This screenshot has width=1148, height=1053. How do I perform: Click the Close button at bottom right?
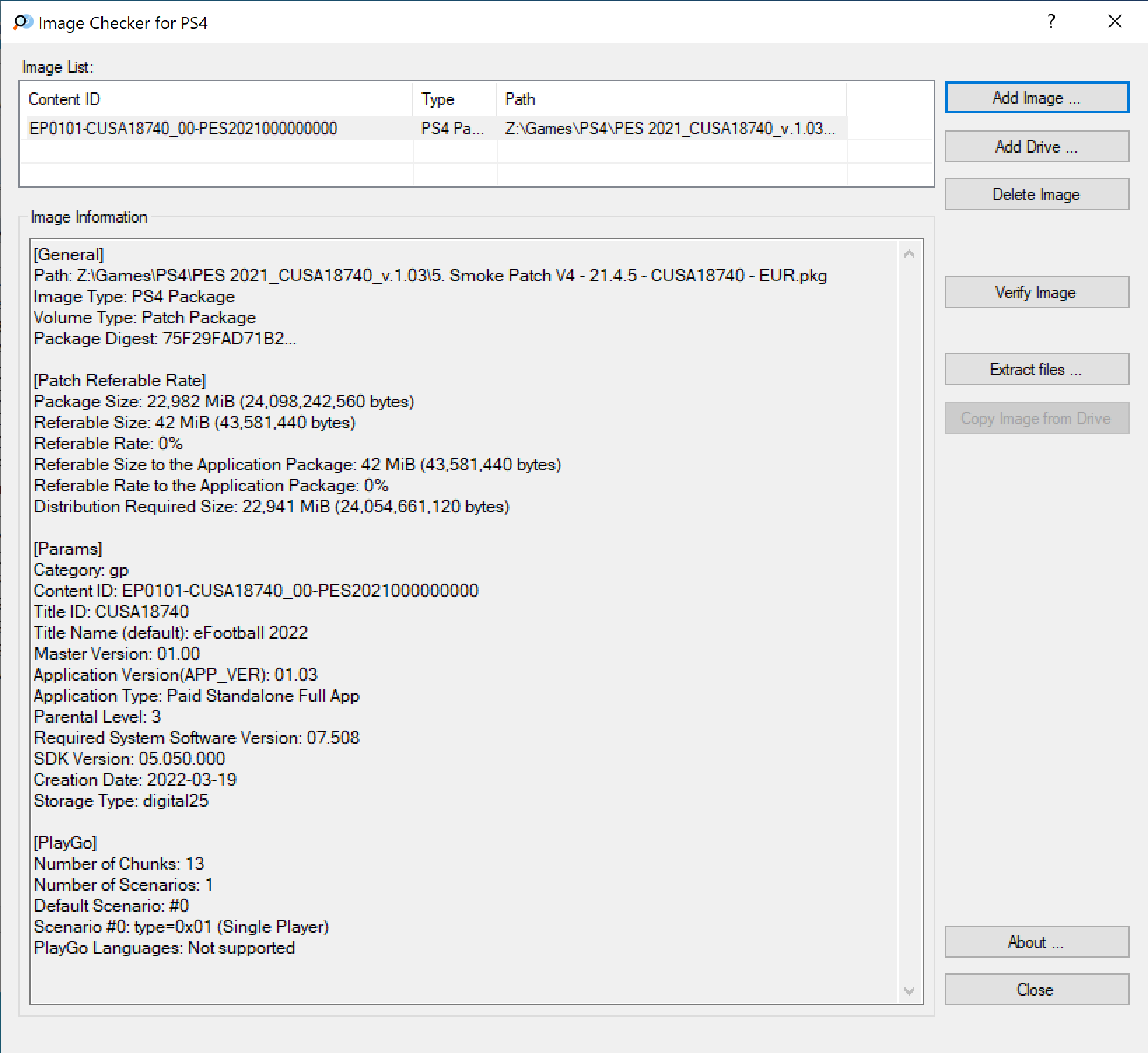(x=1036, y=989)
